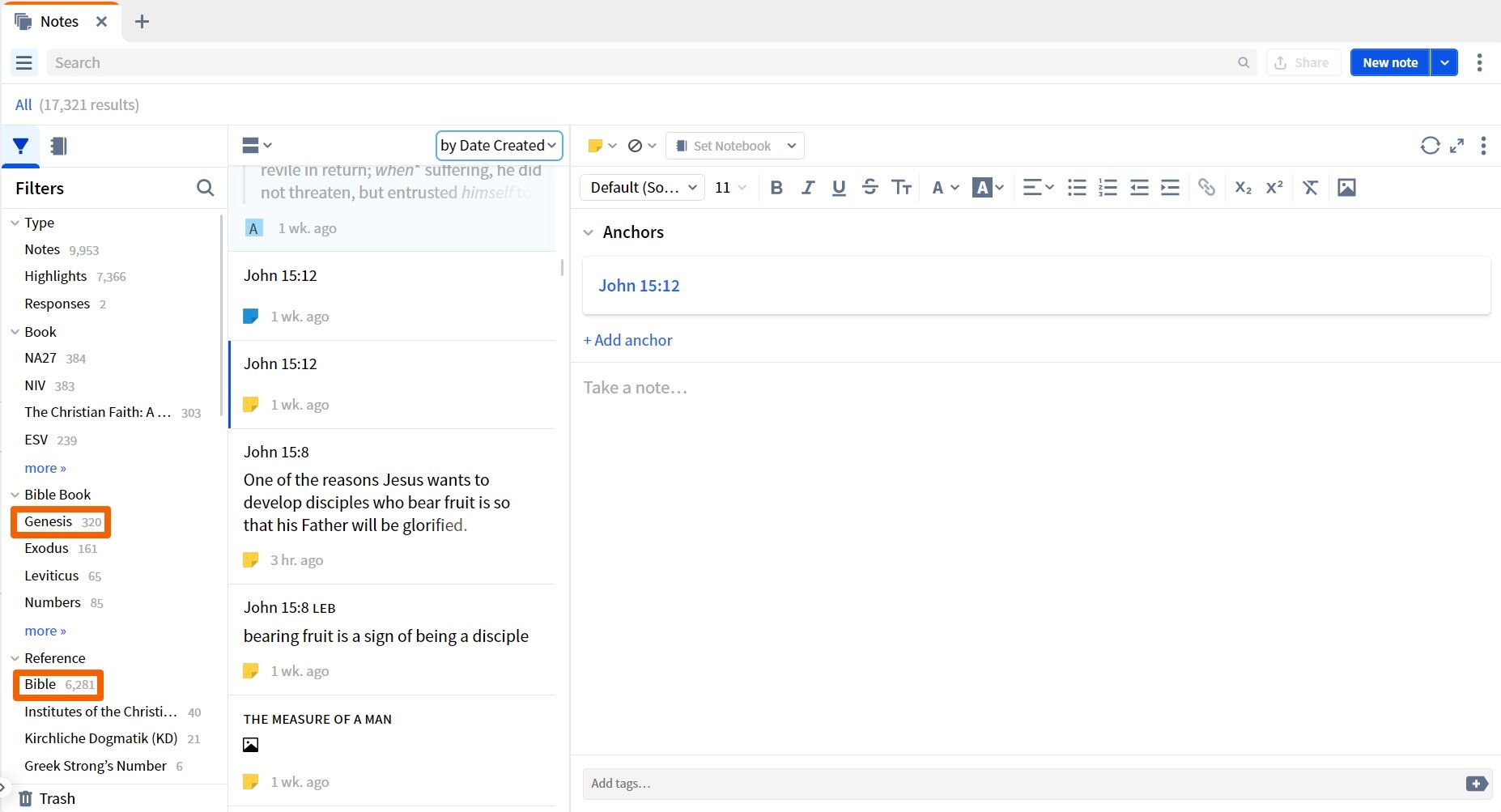
Task: Show more Book filters
Action: (45, 468)
